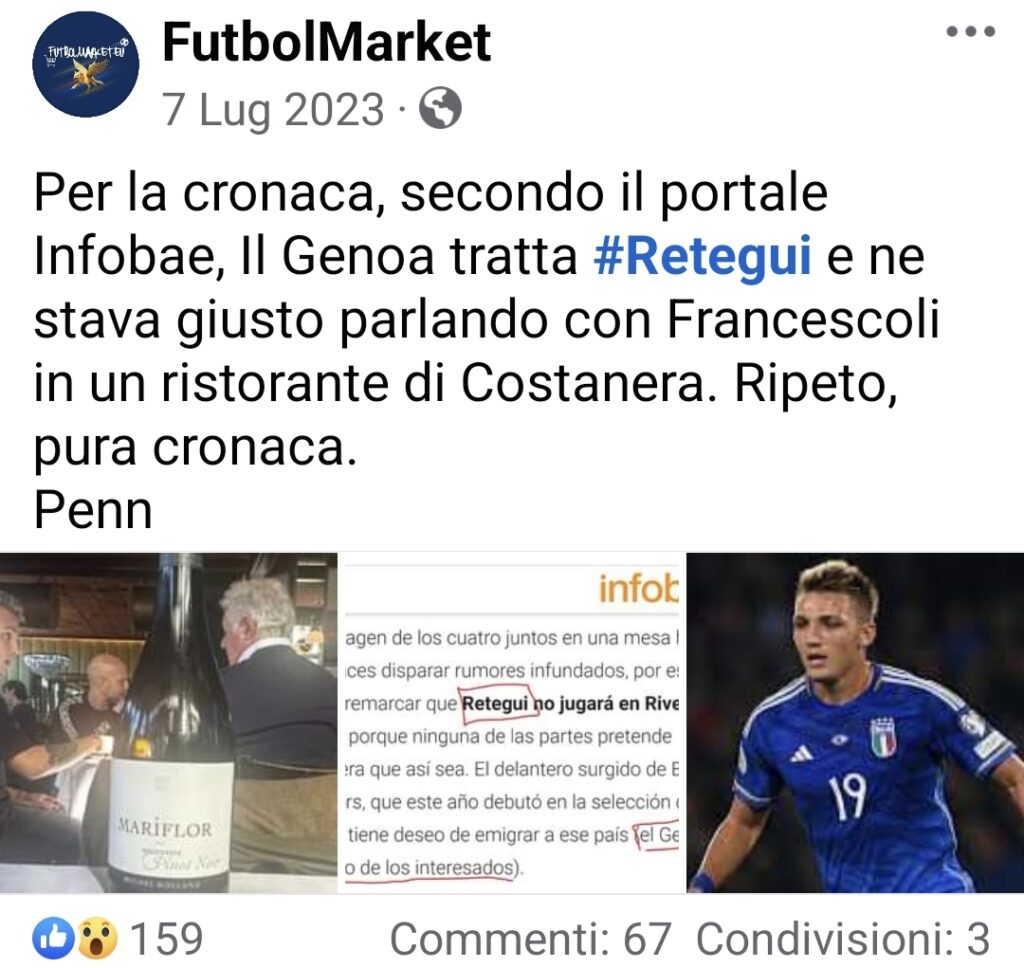Open the 7 Lug 2023 post timestamp
The height and width of the screenshot is (968, 1024).
click(273, 109)
